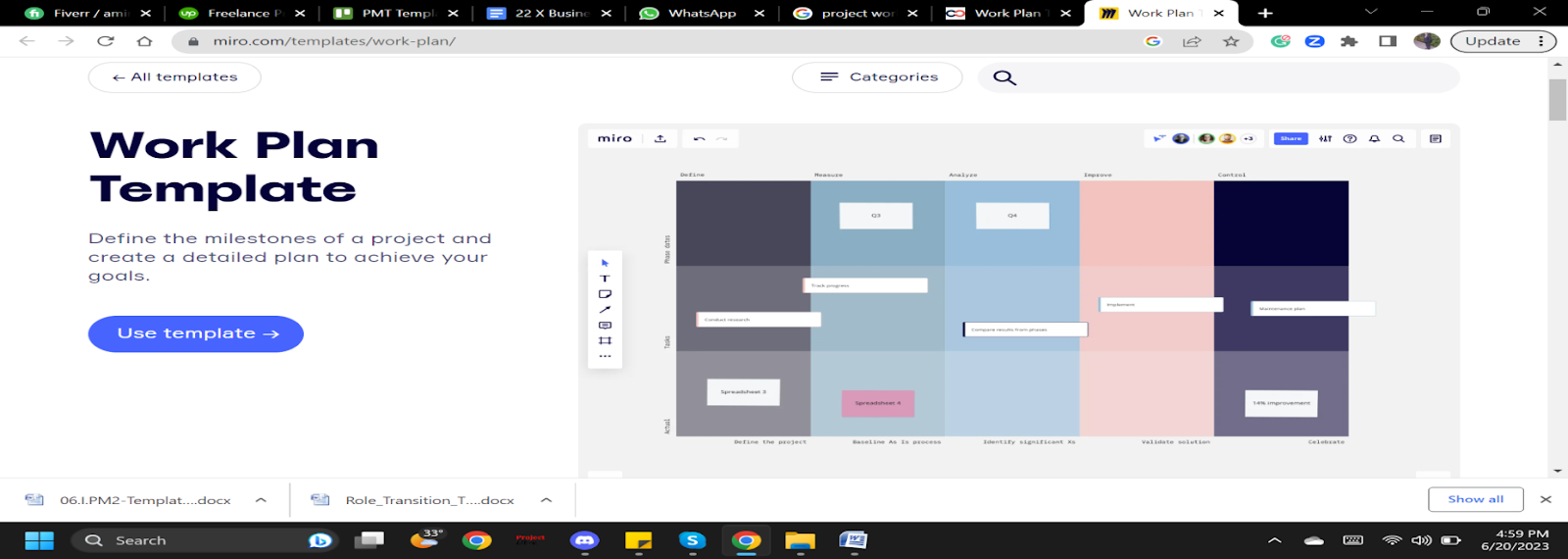Bookmark this page with the star

click(1231, 41)
